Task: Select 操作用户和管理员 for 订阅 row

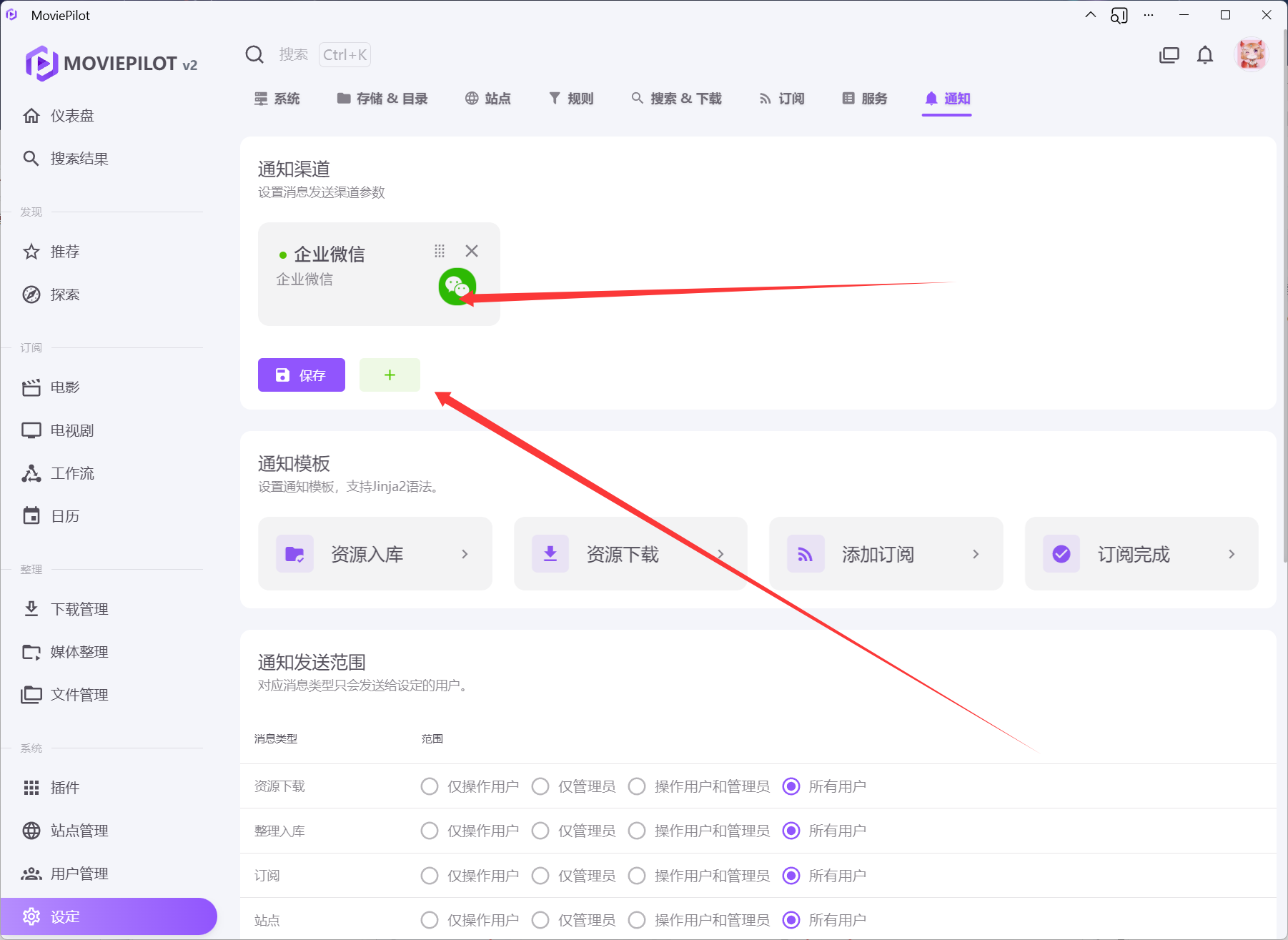Action: (x=637, y=876)
